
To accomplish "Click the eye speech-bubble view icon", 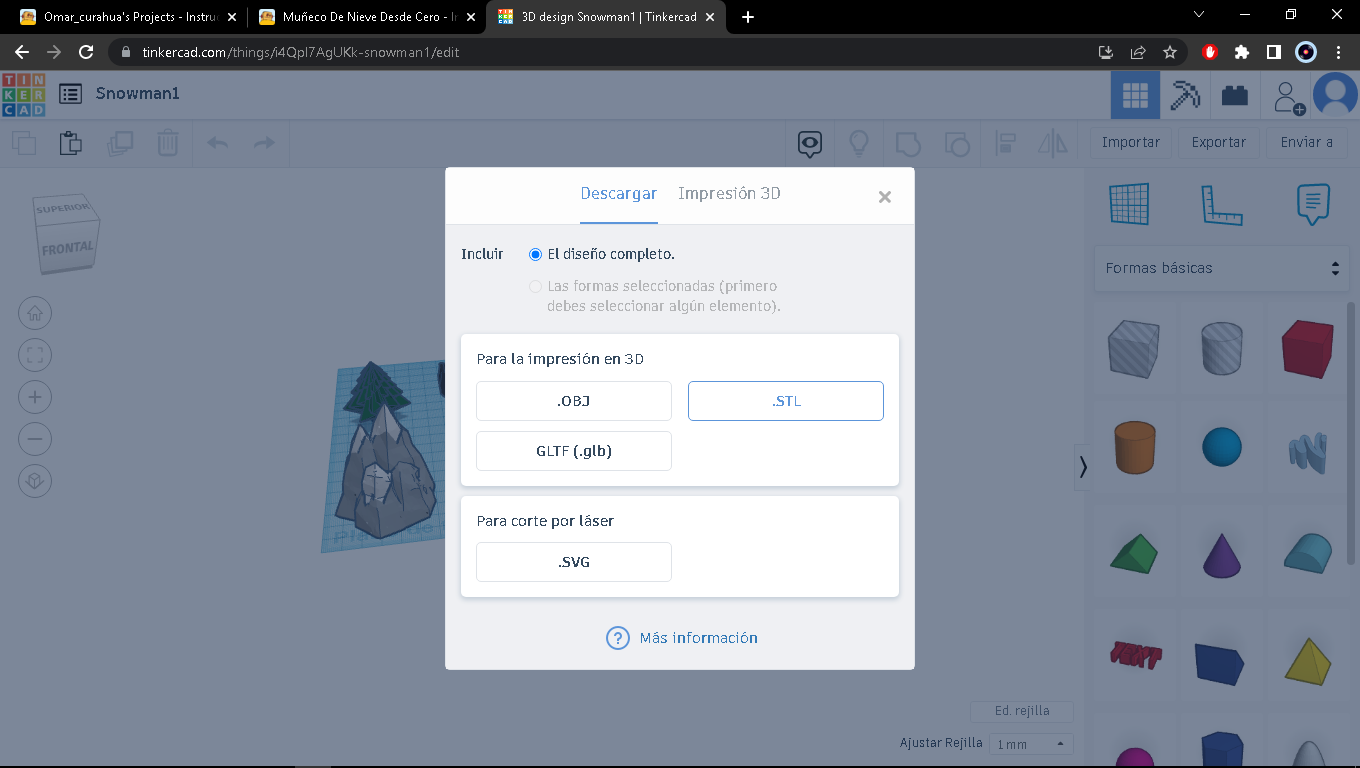I will click(810, 144).
